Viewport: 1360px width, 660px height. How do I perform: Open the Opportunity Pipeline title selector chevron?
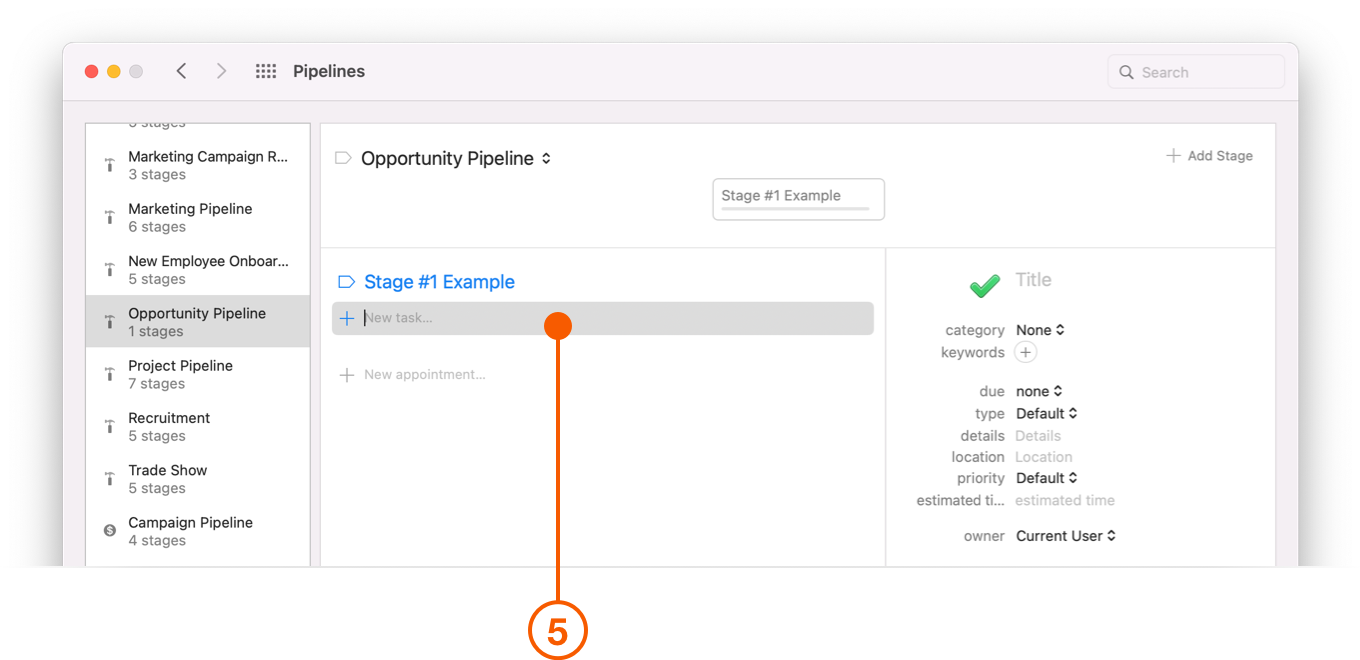coord(546,158)
